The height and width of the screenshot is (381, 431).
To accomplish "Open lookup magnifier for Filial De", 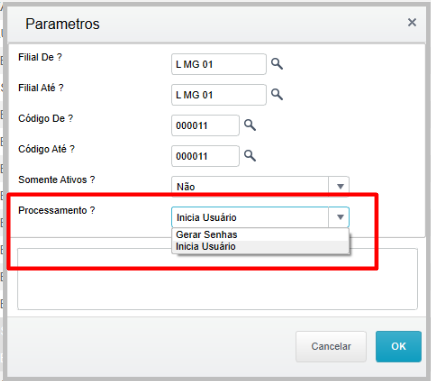I will pyautogui.click(x=277, y=64).
